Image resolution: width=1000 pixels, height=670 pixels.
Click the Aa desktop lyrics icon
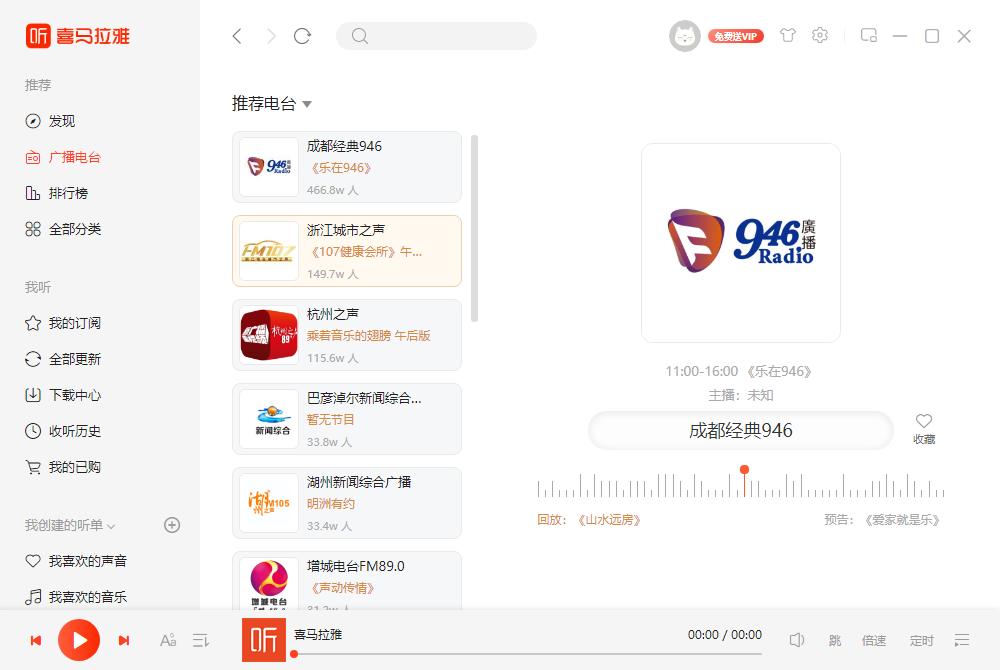coord(167,640)
